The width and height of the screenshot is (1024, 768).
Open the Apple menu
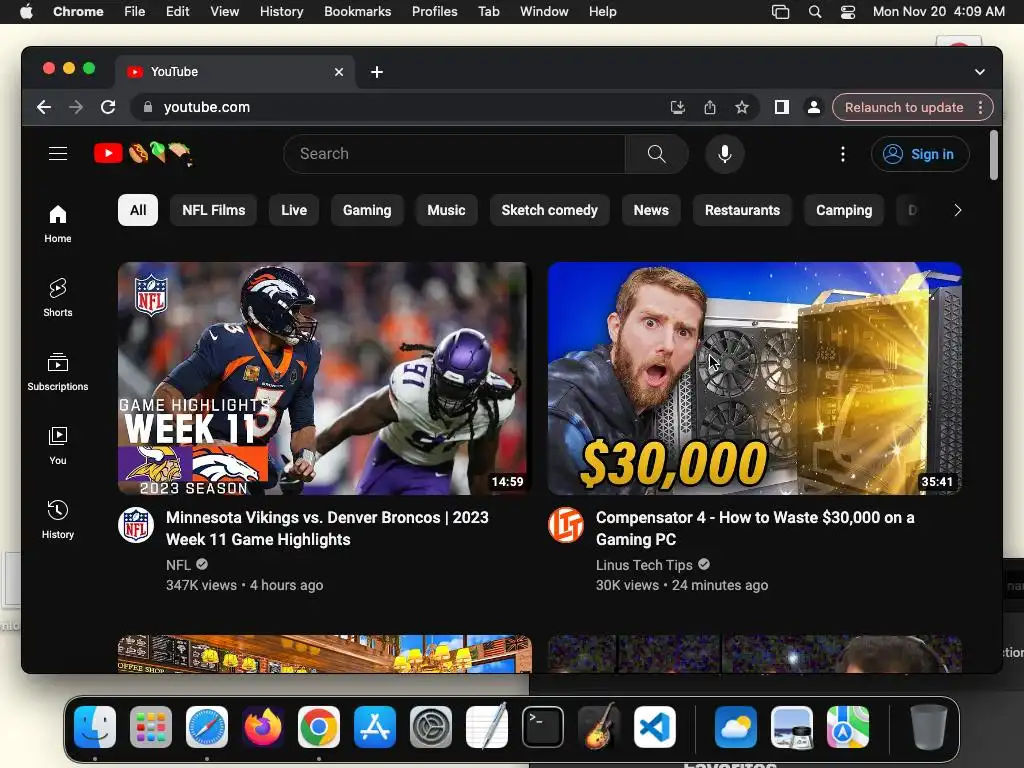pyautogui.click(x=26, y=12)
